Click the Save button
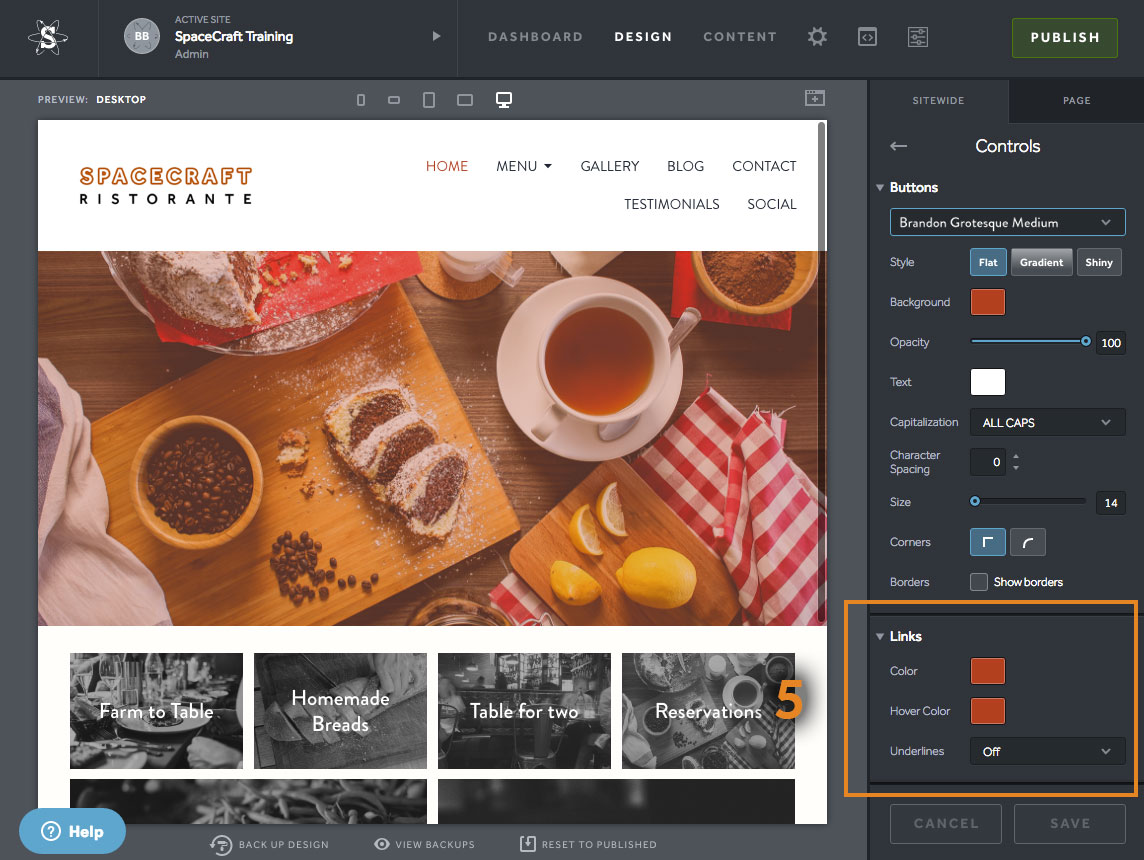The image size is (1144, 860). pyautogui.click(x=1070, y=824)
